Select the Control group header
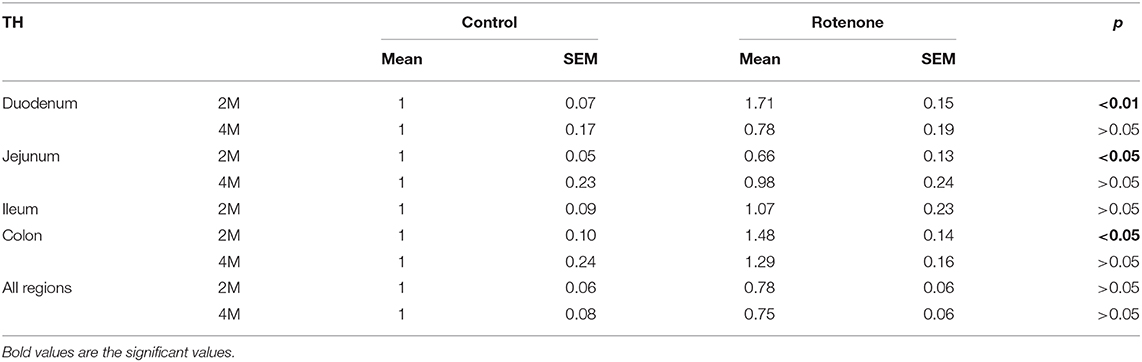The image size is (1142, 362). (x=489, y=23)
